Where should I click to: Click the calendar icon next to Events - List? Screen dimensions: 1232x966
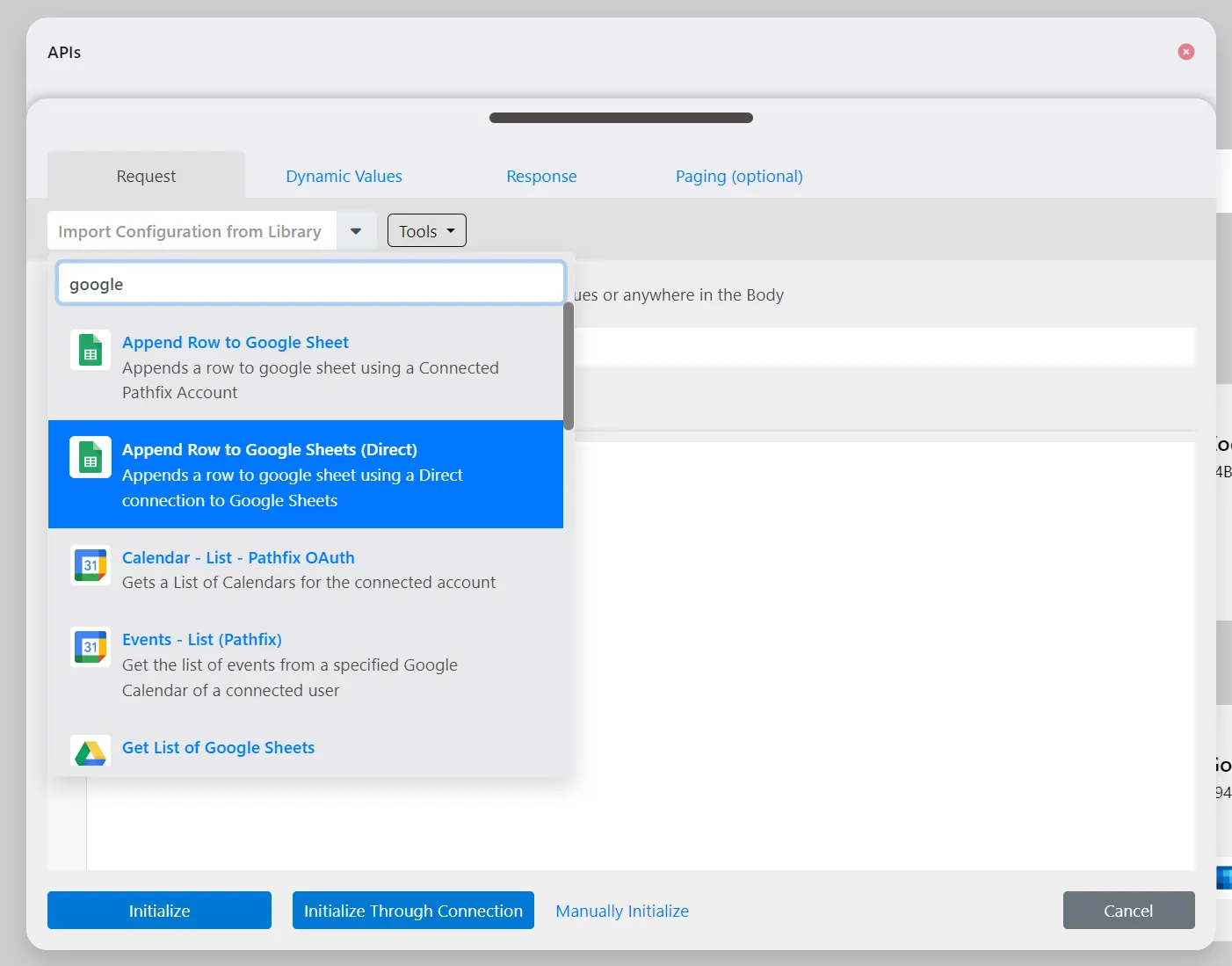[91, 647]
